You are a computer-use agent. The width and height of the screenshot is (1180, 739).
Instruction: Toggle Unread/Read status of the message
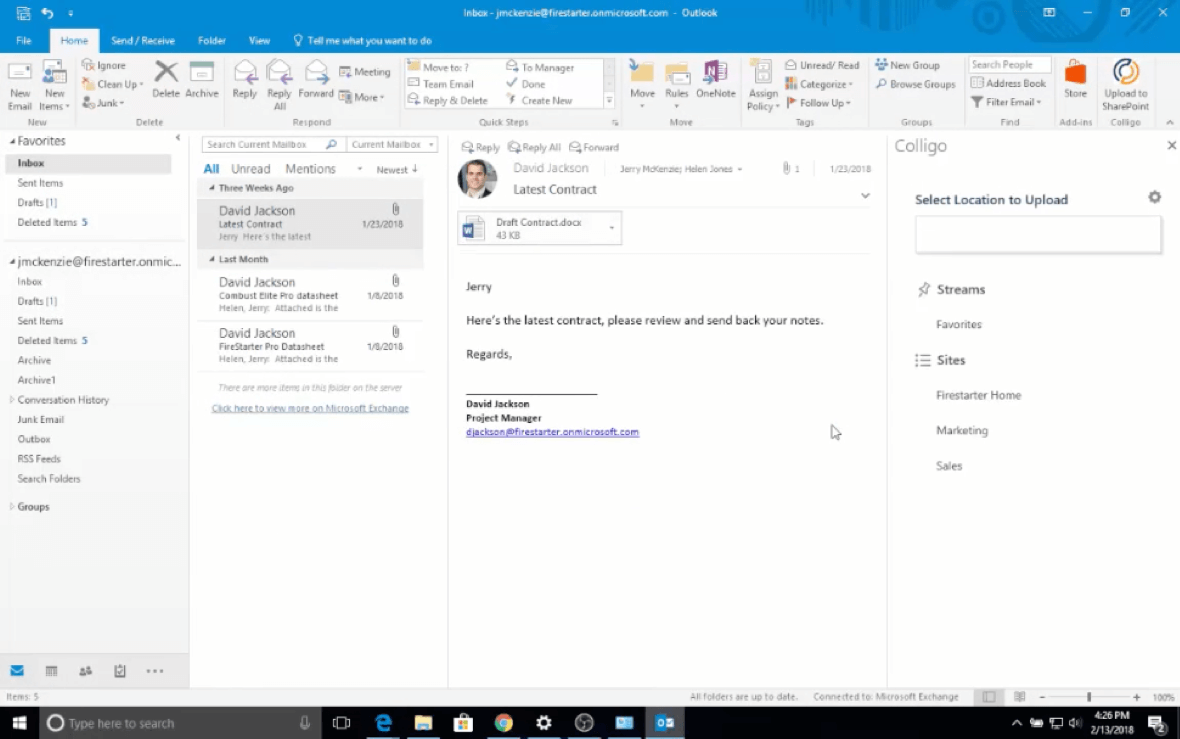click(x=822, y=65)
